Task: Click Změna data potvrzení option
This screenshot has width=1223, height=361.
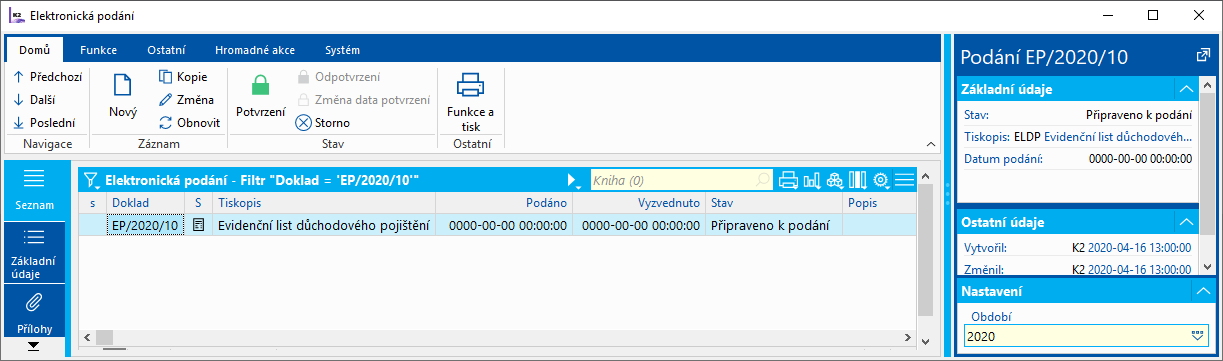Action: coord(363,99)
